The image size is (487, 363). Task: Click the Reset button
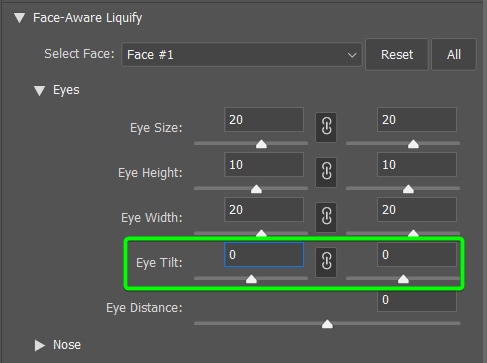[x=397, y=55]
